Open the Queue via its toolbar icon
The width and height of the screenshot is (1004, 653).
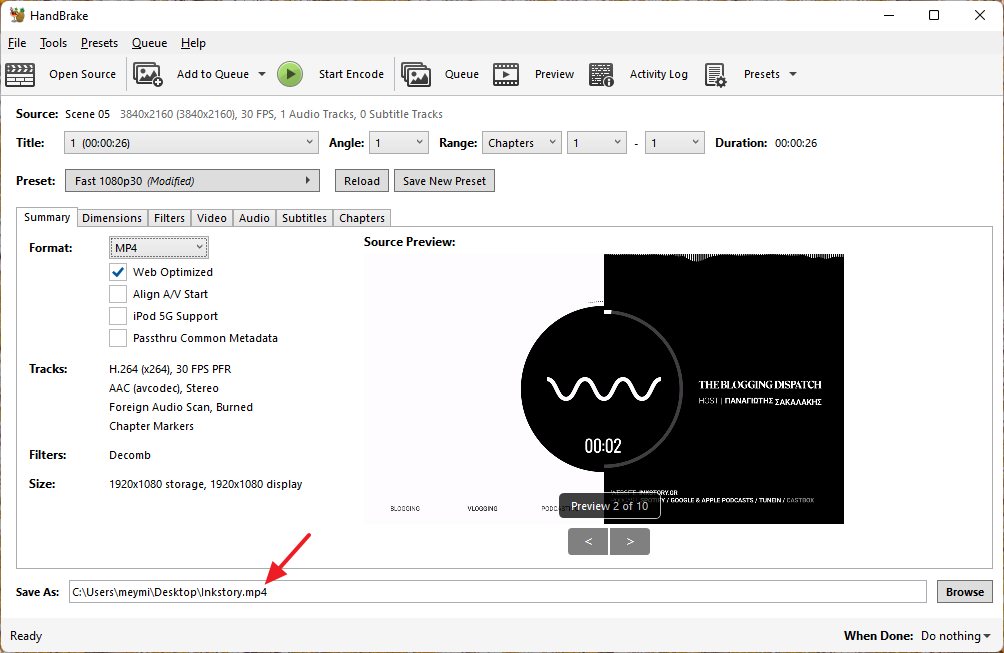pos(416,74)
